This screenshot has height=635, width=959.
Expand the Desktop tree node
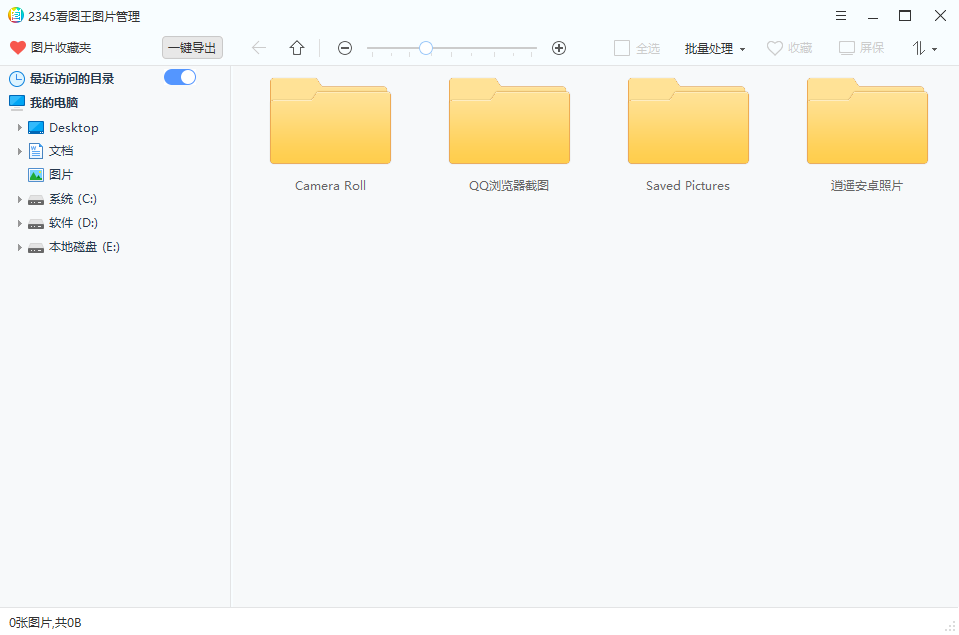[19, 128]
